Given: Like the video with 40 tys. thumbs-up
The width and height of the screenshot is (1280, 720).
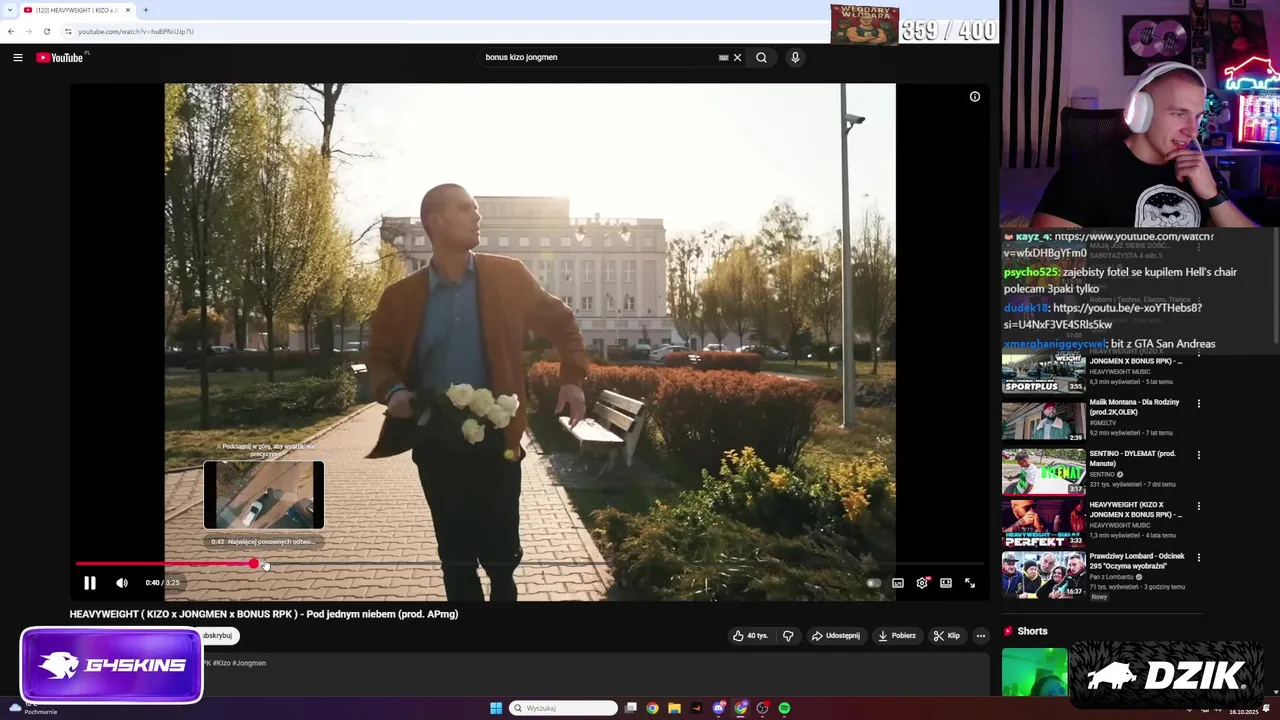Looking at the screenshot, I should coord(750,636).
